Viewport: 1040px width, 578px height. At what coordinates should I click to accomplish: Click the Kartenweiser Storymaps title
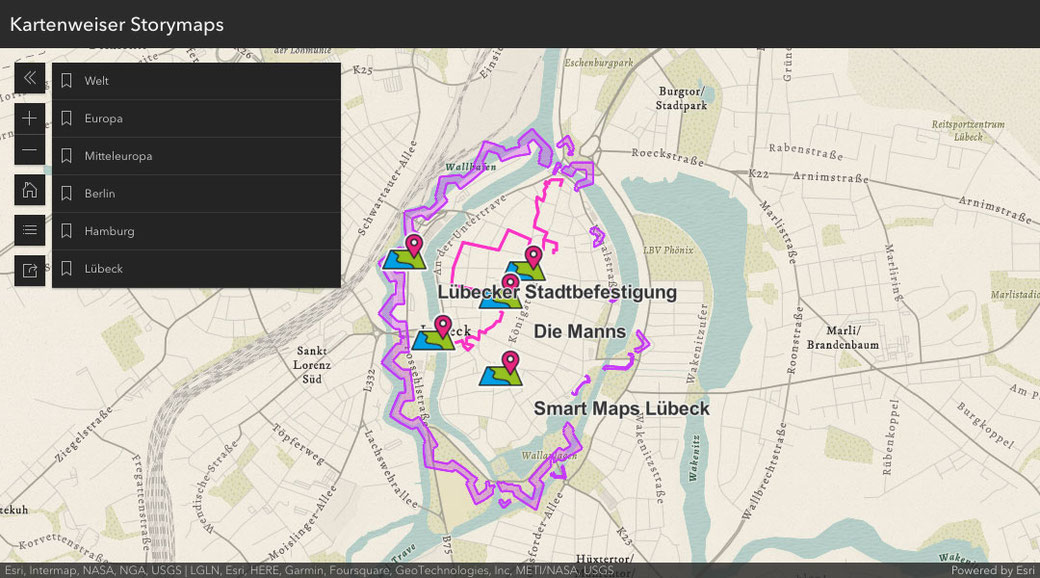[117, 25]
